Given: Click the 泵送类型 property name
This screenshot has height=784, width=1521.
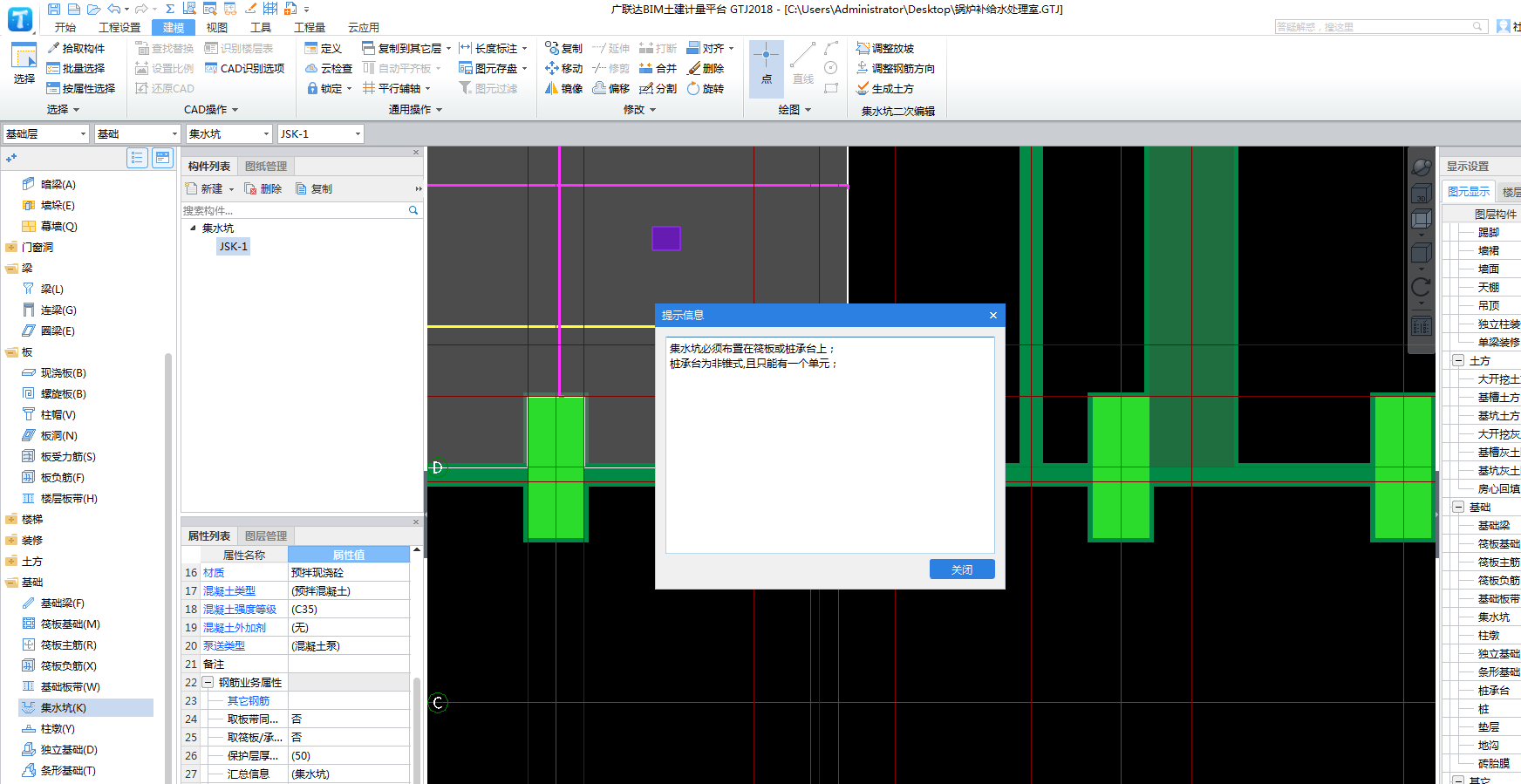Looking at the screenshot, I should pyautogui.click(x=224, y=646).
